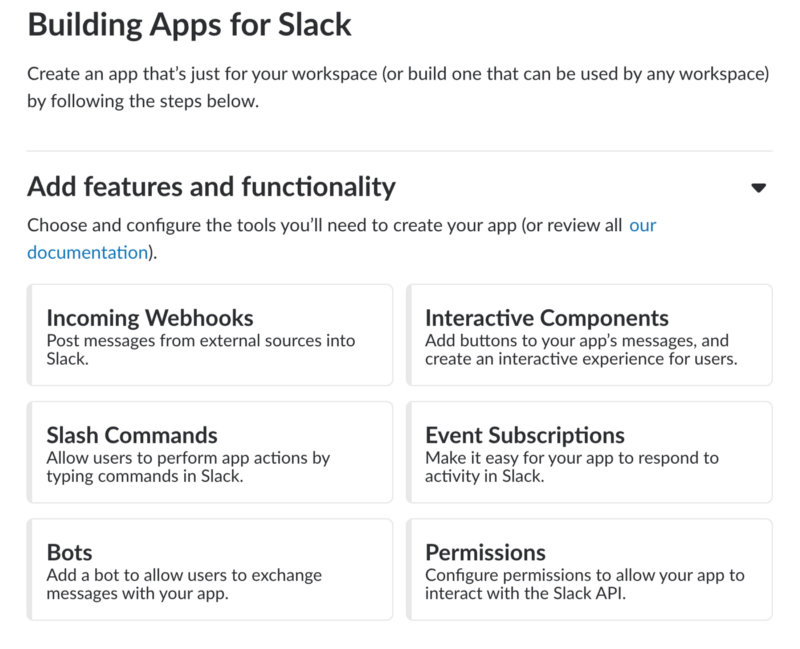Click the disclosure triangle next to section header
This screenshot has width=800, height=649.
click(760, 186)
